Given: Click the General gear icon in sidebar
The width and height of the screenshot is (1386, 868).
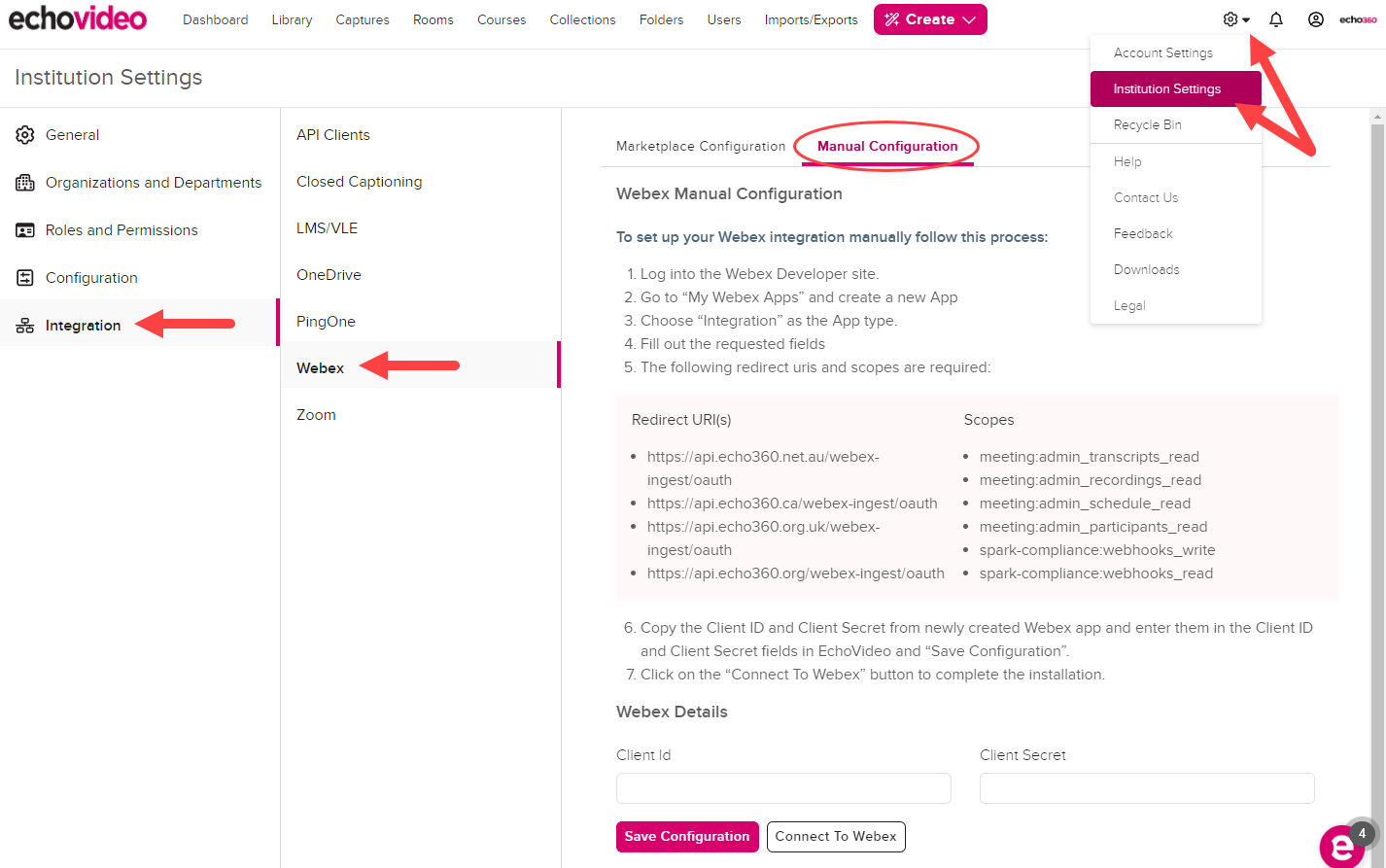Looking at the screenshot, I should tap(25, 135).
